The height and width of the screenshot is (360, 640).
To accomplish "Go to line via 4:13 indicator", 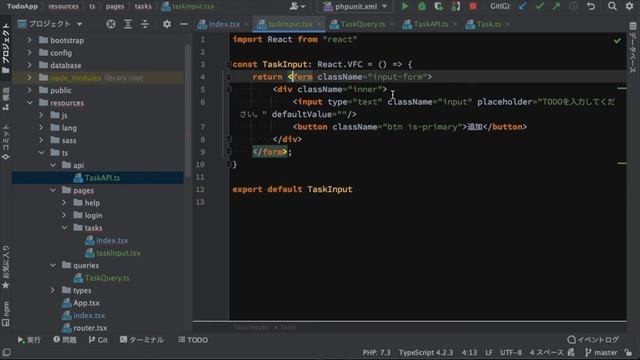I will click(469, 352).
